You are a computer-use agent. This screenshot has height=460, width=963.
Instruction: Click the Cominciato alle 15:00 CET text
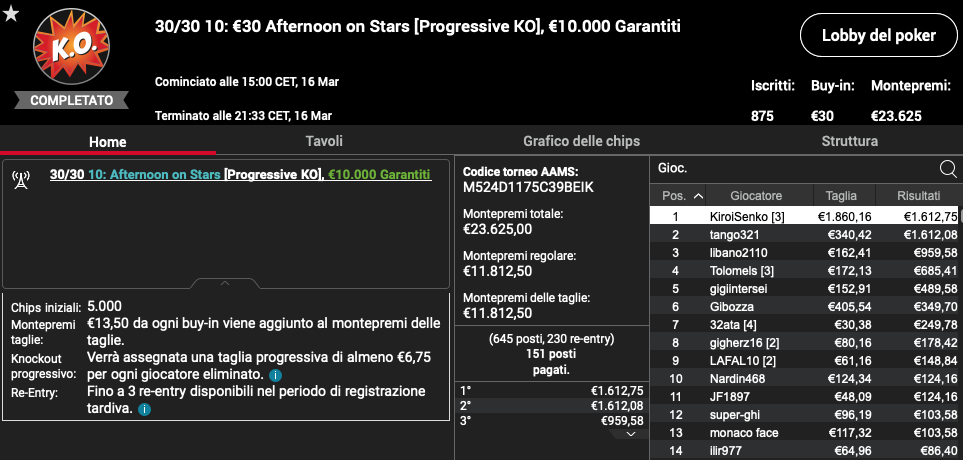pyautogui.click(x=247, y=82)
